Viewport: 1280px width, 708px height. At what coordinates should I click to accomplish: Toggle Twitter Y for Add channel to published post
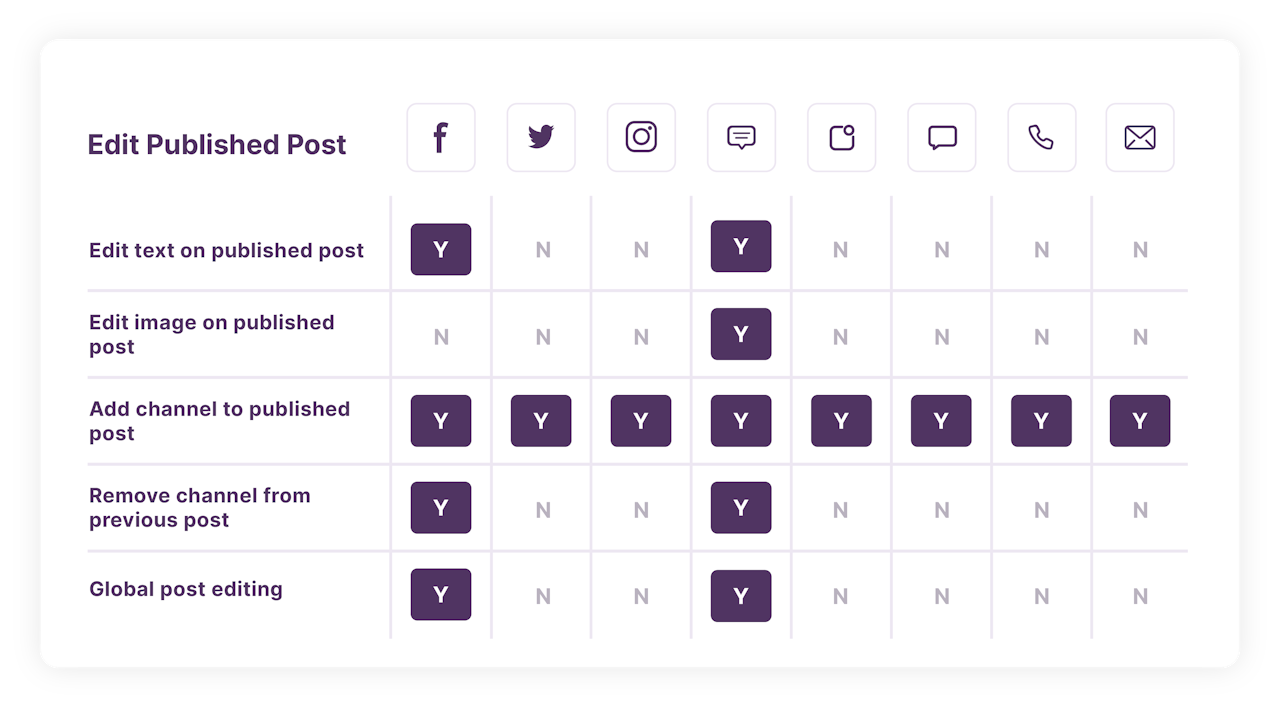click(x=541, y=421)
